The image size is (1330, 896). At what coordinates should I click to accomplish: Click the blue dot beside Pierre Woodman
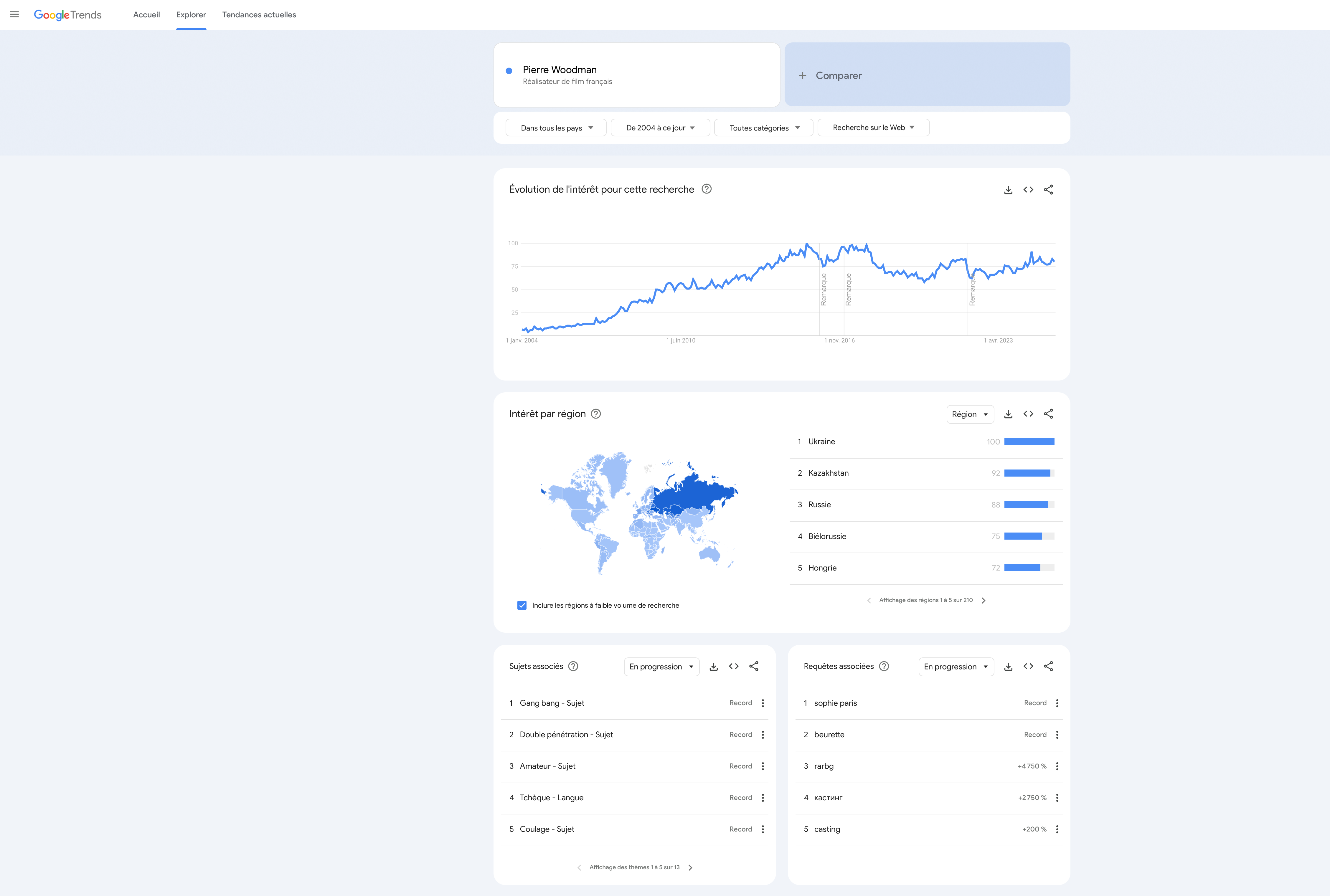[x=509, y=71]
